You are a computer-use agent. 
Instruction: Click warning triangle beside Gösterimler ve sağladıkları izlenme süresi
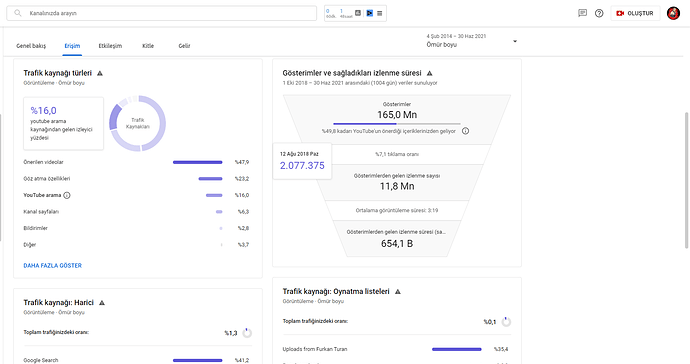click(429, 73)
